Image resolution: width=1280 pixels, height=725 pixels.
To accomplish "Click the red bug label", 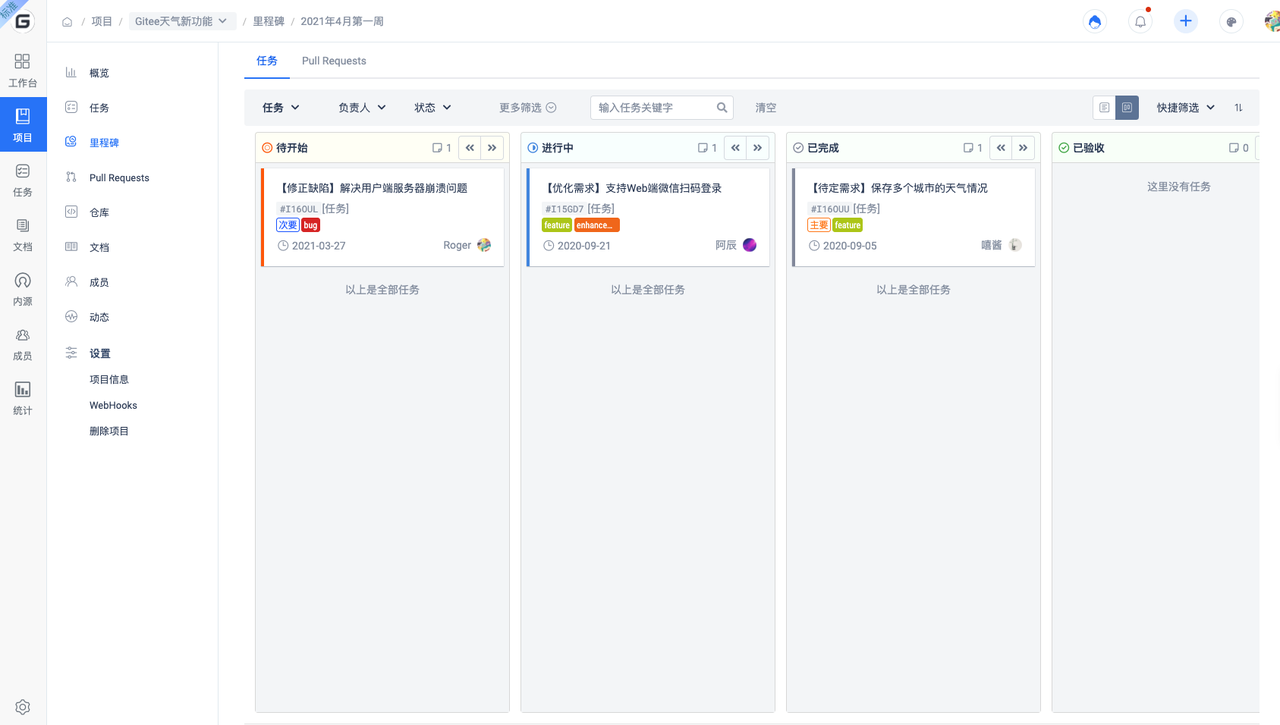I will (x=310, y=226).
